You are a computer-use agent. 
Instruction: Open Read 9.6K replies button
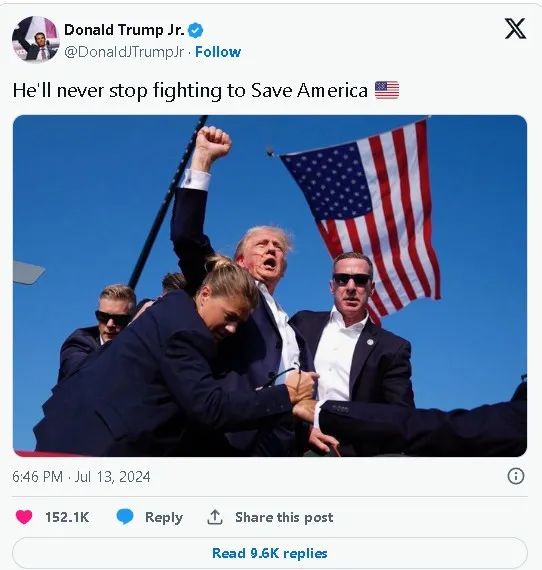[270, 553]
